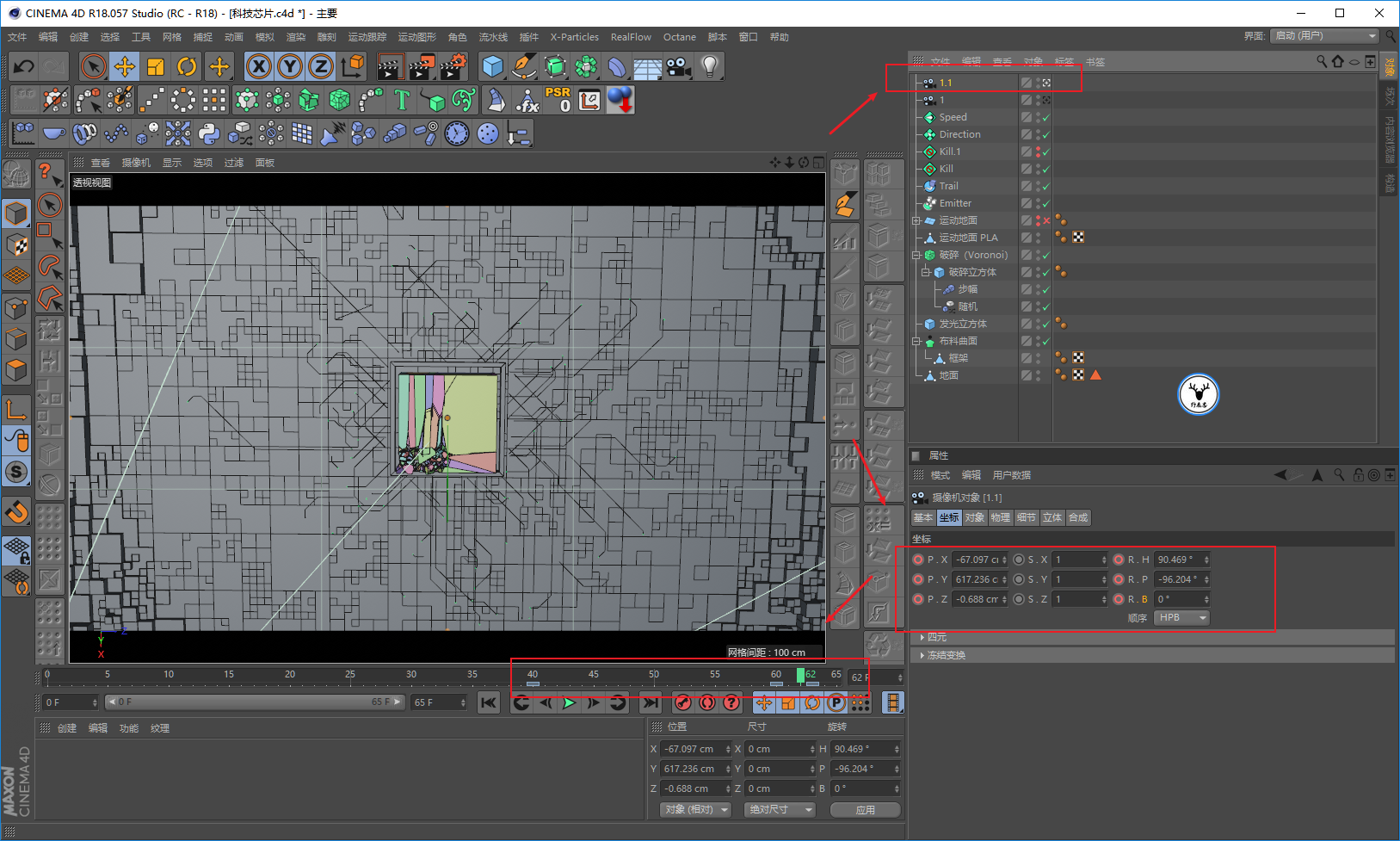Open the 顺序 HPB rotation order dropdown

[1181, 618]
